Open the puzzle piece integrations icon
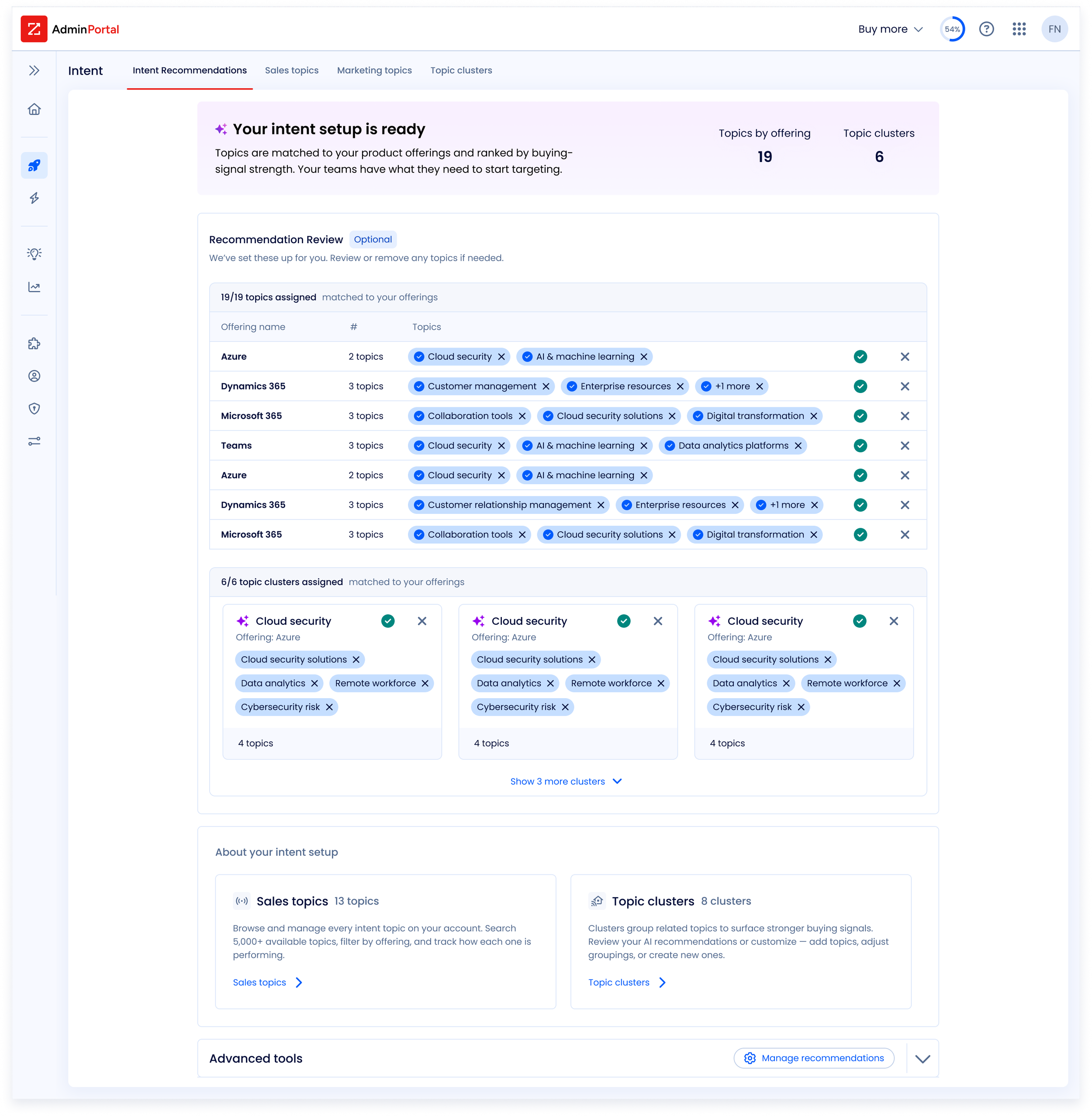1092x1116 pixels. (x=35, y=344)
